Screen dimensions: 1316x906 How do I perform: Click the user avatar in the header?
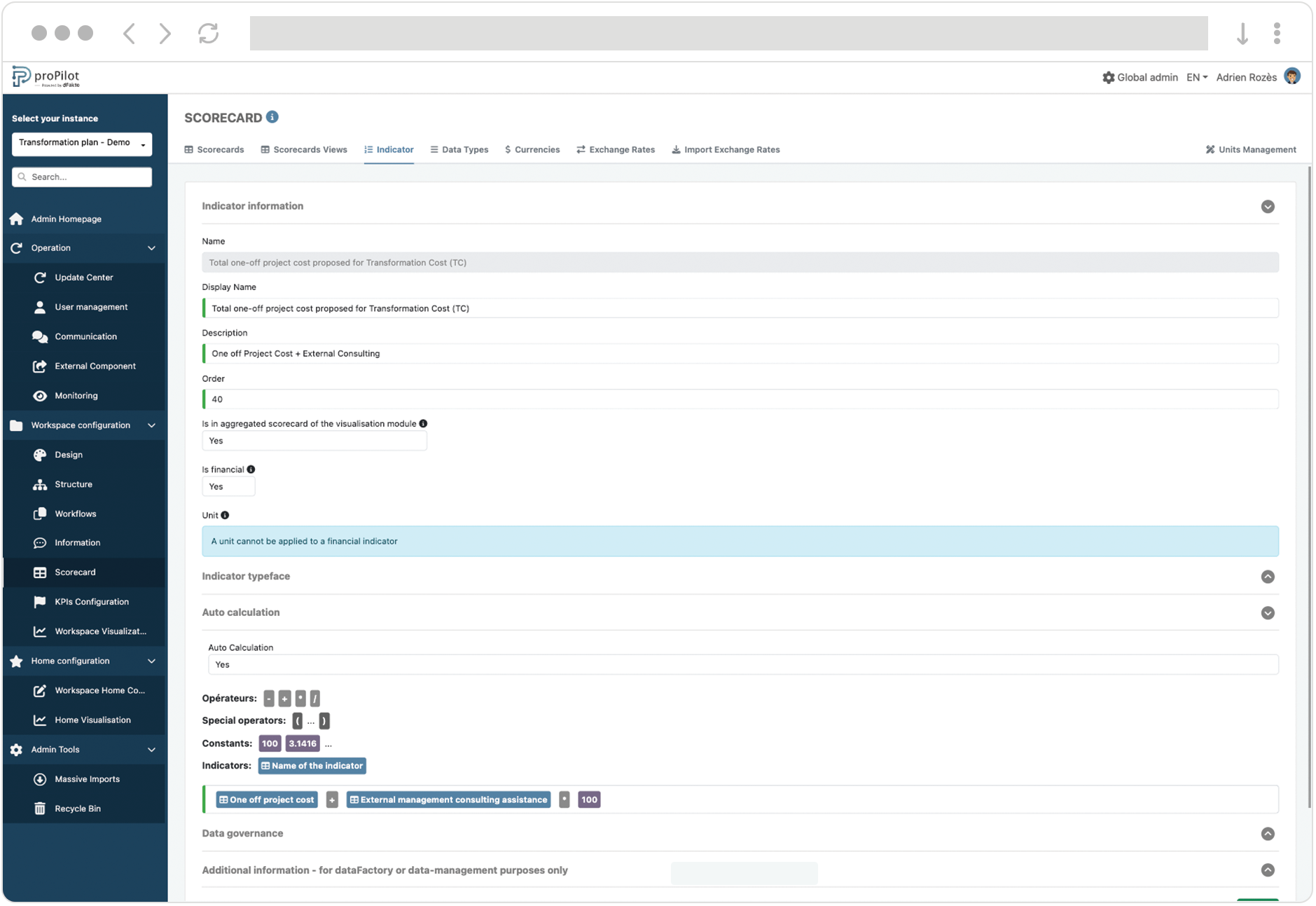(1292, 77)
